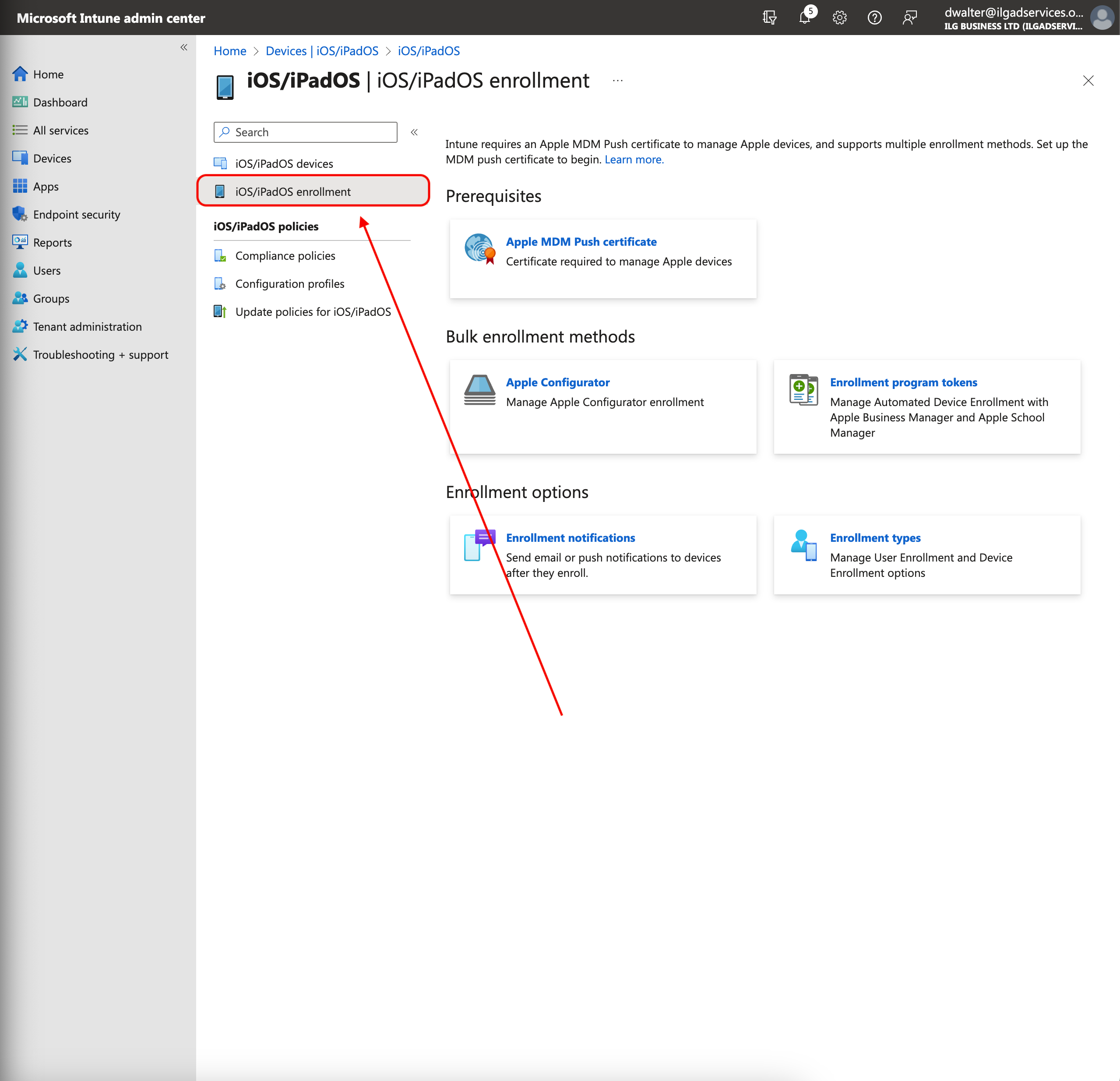Screen dimensions: 1120x1081
Task: Collapse the iOS/iPadOS blade menu
Action: 414,132
